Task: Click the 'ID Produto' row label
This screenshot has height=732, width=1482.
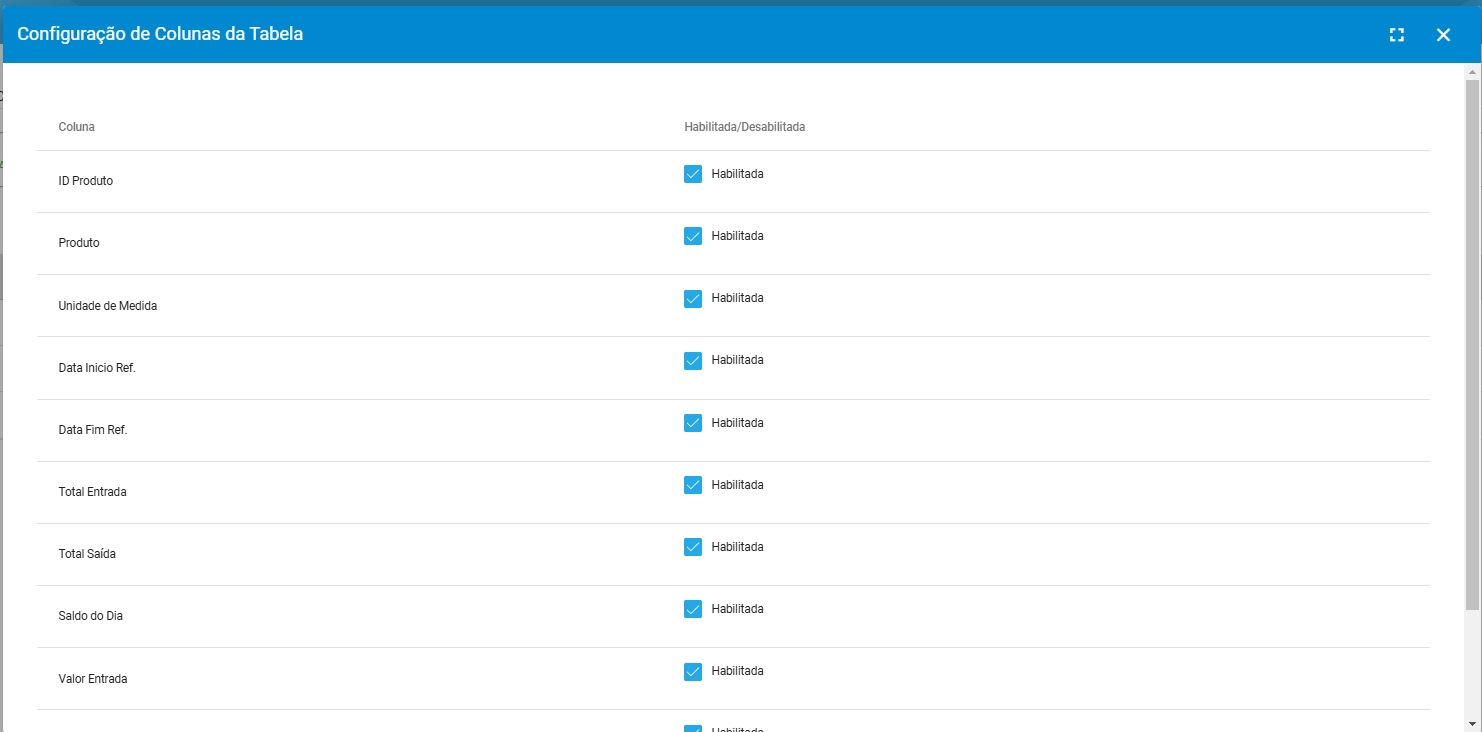Action: tap(86, 181)
